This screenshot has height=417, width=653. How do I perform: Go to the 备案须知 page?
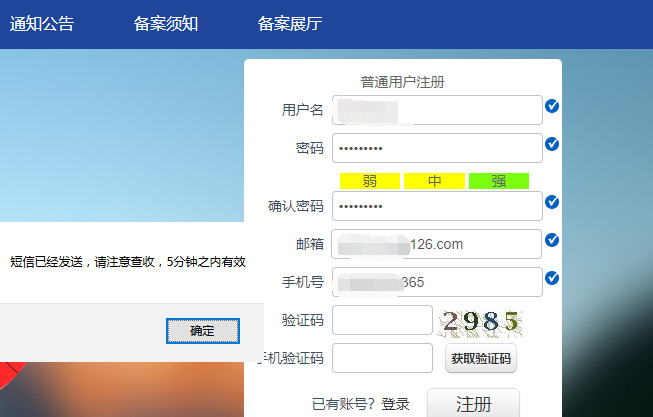166,25
